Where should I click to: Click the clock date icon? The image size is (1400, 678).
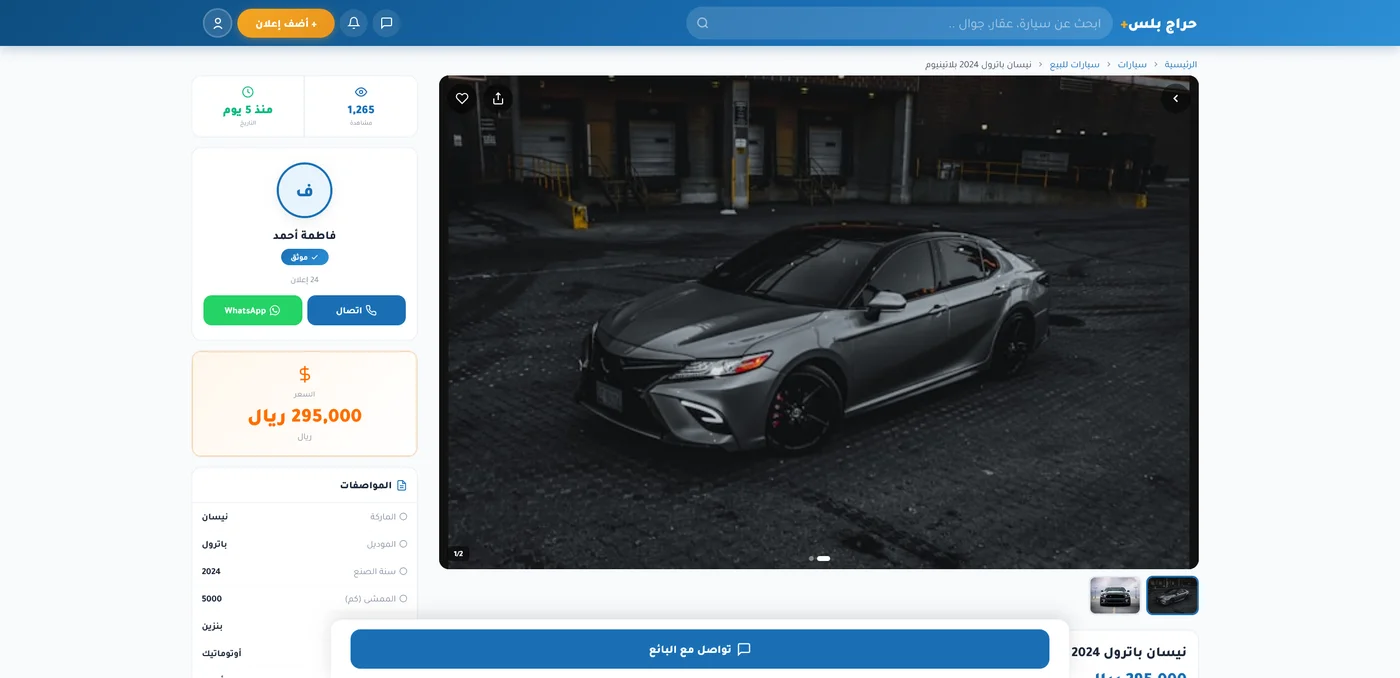point(248,92)
